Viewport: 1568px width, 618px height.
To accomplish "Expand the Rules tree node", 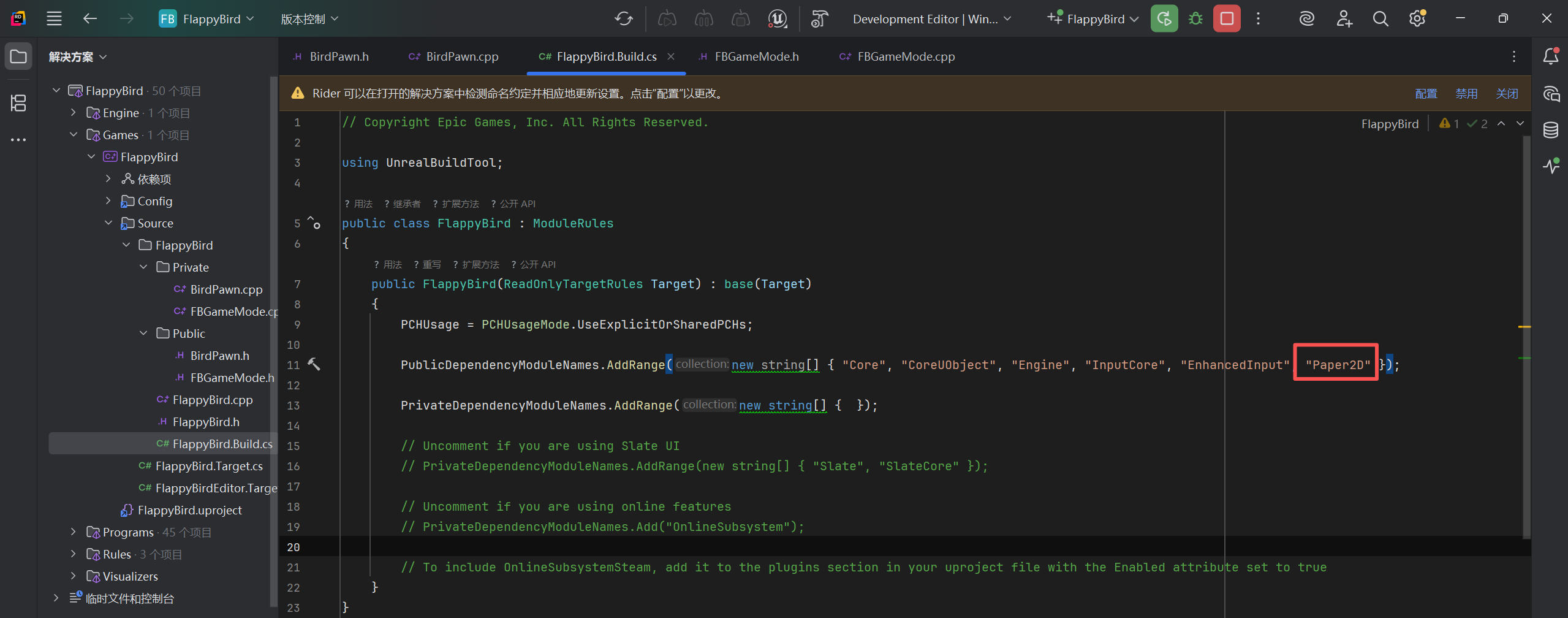I will coord(73,554).
